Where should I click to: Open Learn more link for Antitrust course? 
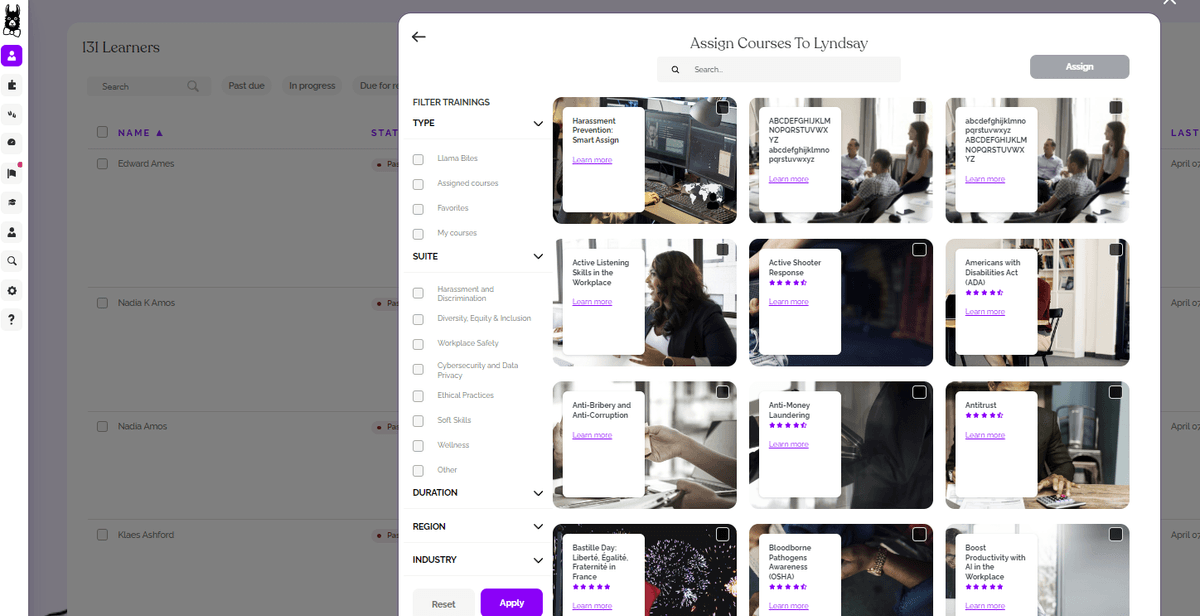pyautogui.click(x=984, y=435)
